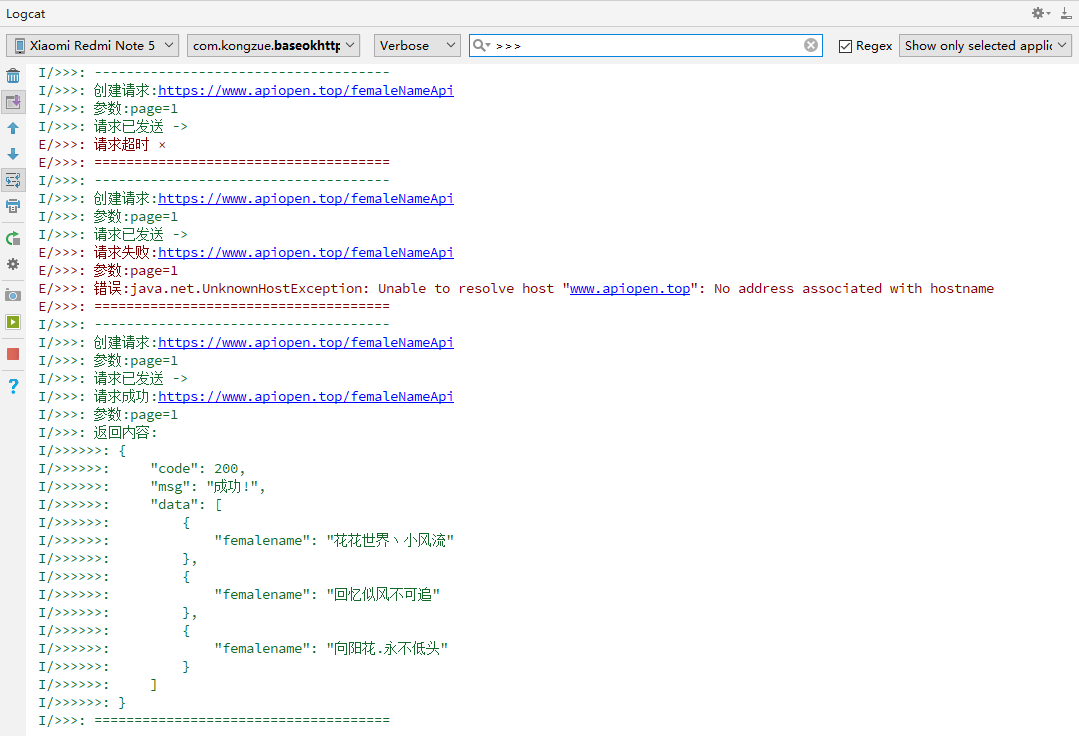The height and width of the screenshot is (736, 1079).
Task: Open the Show only selected application dropdown
Action: tap(985, 45)
